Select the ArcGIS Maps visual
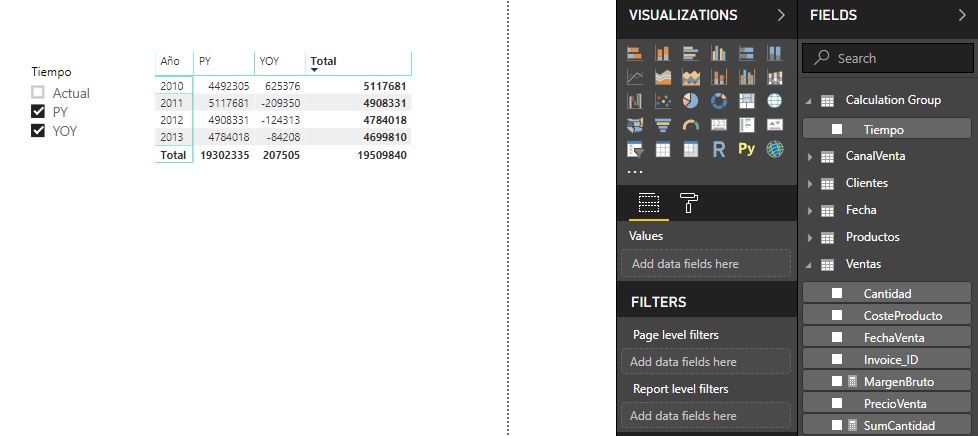Image resolution: width=978 pixels, height=436 pixels. pyautogui.click(x=775, y=150)
